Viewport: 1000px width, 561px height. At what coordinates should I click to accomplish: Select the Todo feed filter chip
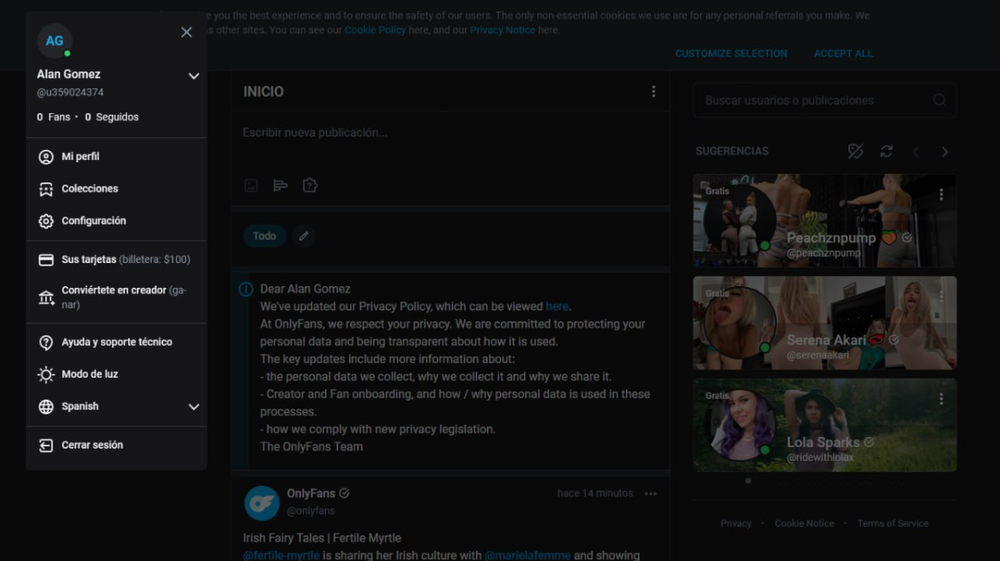[264, 236]
